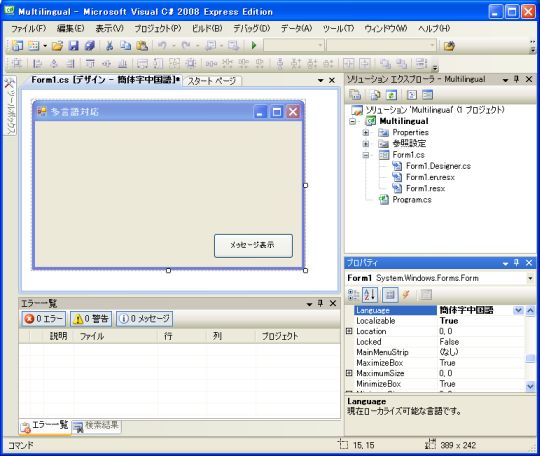Expand the 参照設定 references node
540x456 pixels.
pos(366,144)
